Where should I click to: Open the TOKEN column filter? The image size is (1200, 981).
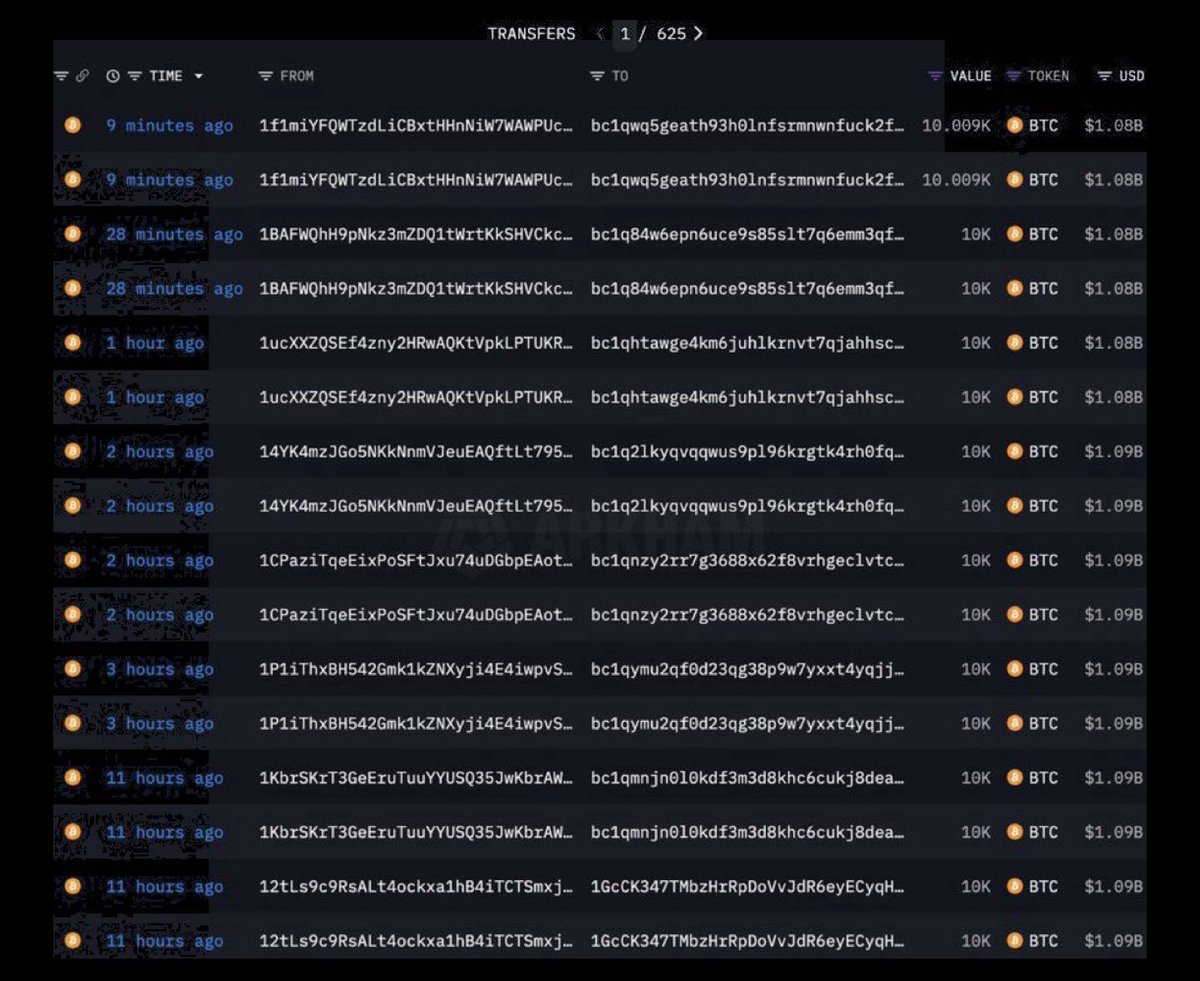(x=1013, y=76)
